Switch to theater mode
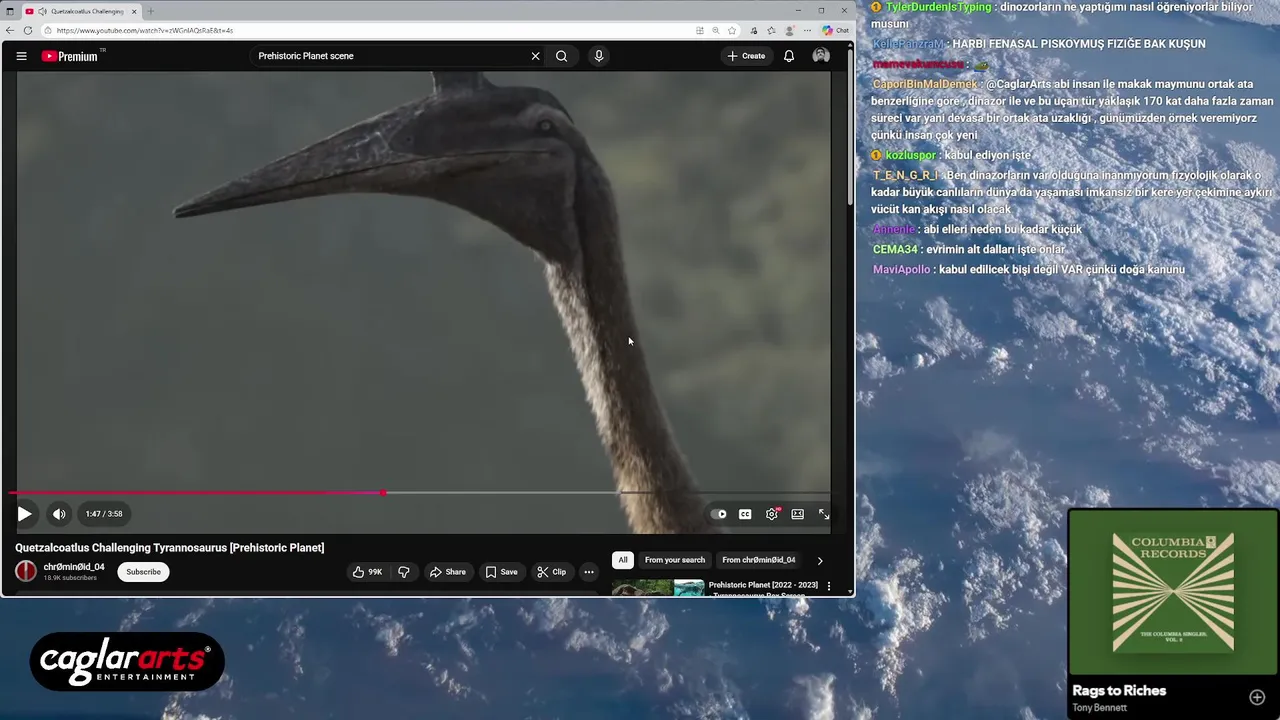 tap(798, 514)
